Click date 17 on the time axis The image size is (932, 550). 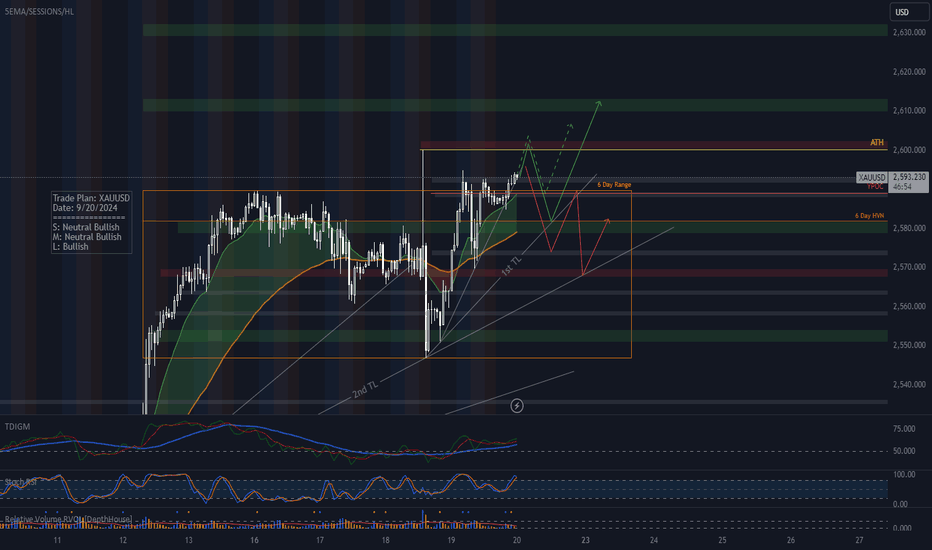click(x=320, y=540)
